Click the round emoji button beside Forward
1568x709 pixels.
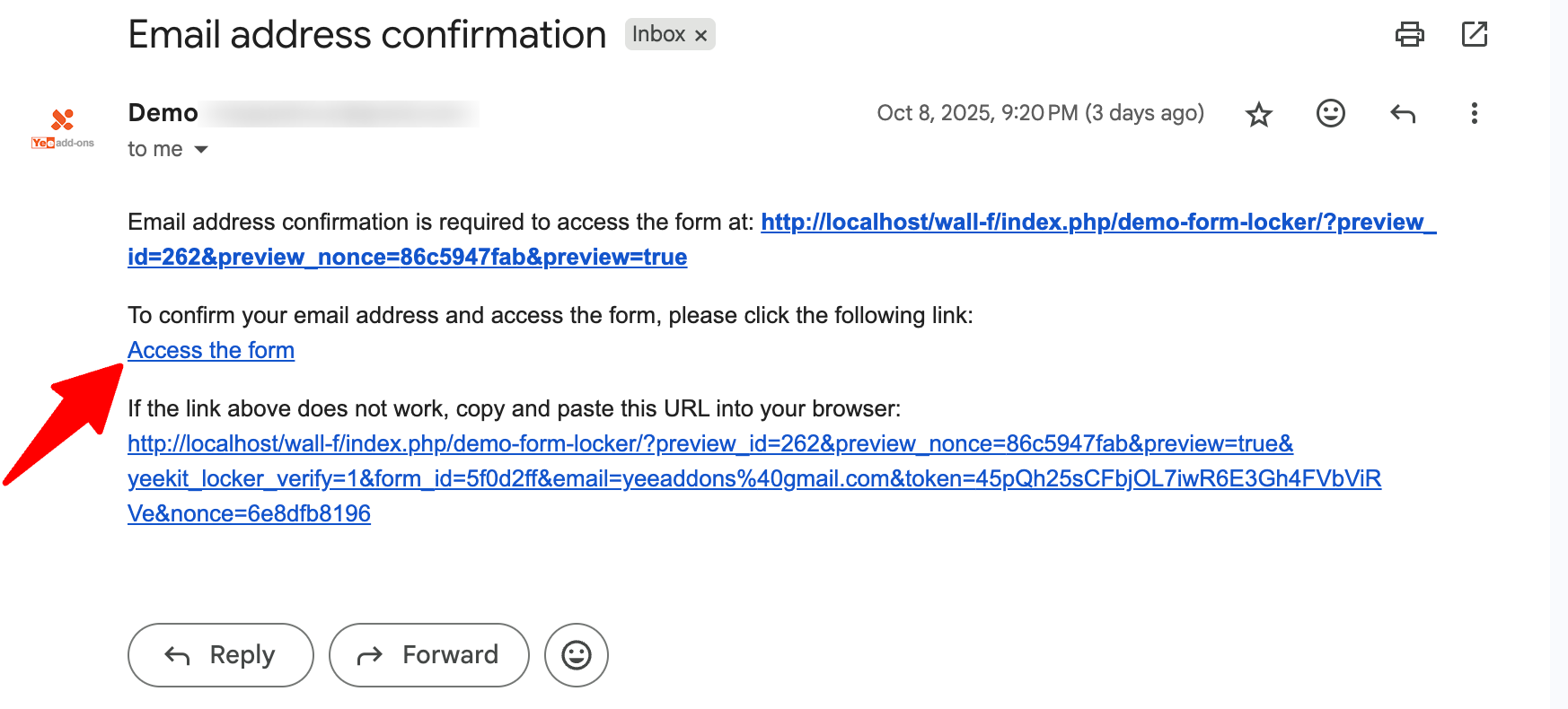tap(576, 655)
